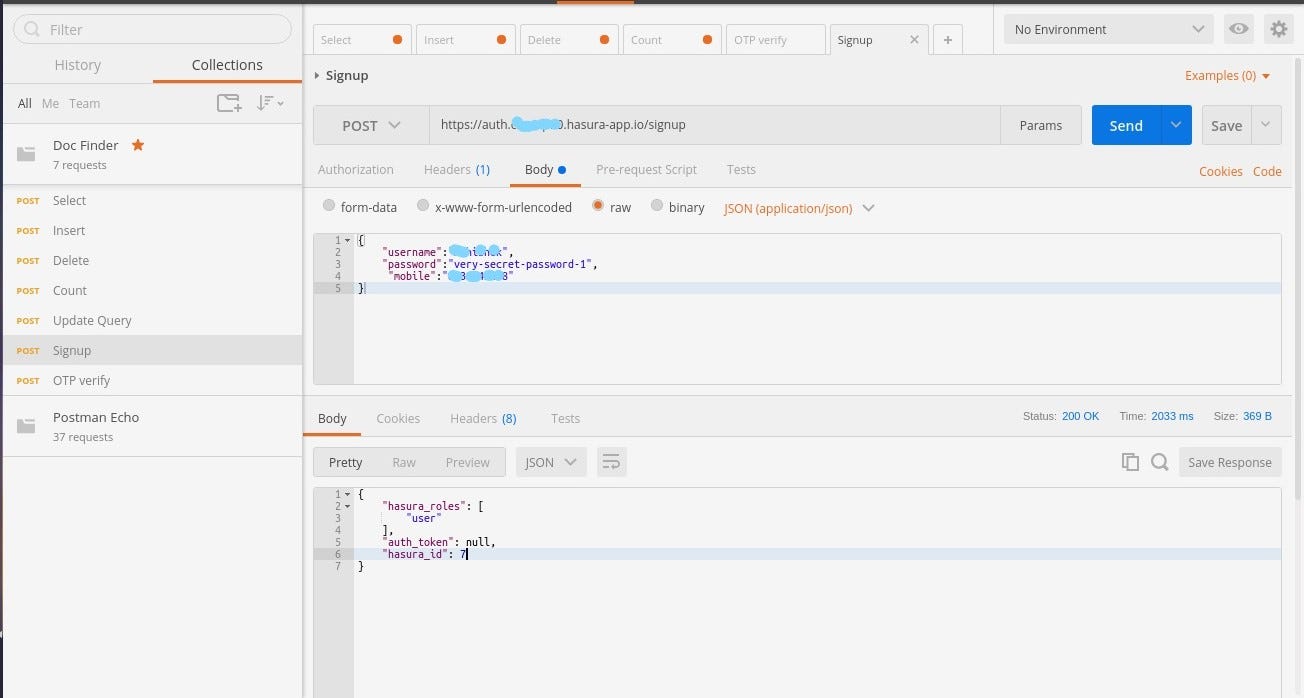The height and width of the screenshot is (698, 1304).
Task: Open the response Tests tab
Action: 565,418
